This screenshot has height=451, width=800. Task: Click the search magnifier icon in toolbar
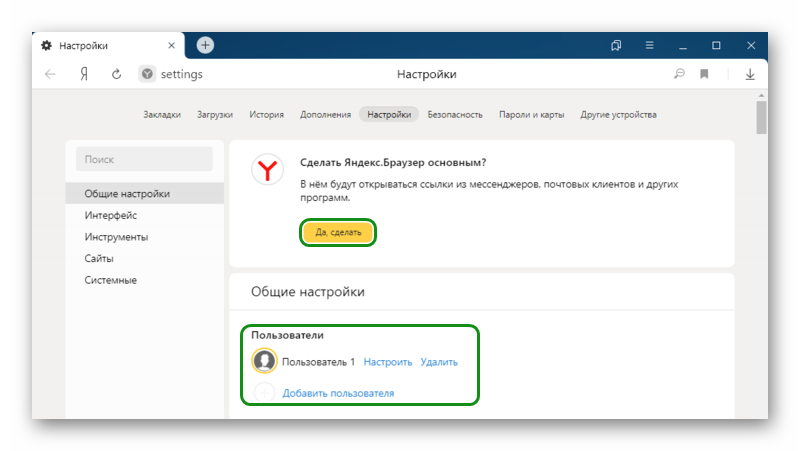tap(679, 74)
